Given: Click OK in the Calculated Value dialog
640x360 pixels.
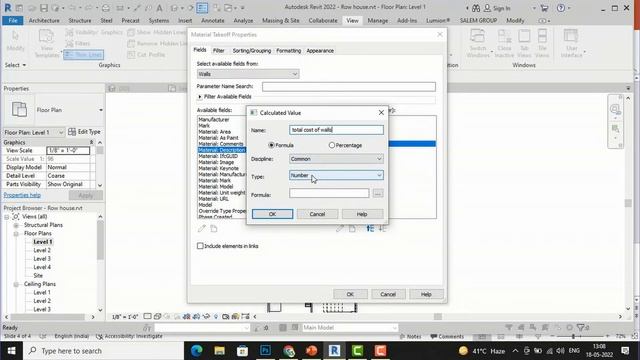Looking at the screenshot, I should [272, 214].
